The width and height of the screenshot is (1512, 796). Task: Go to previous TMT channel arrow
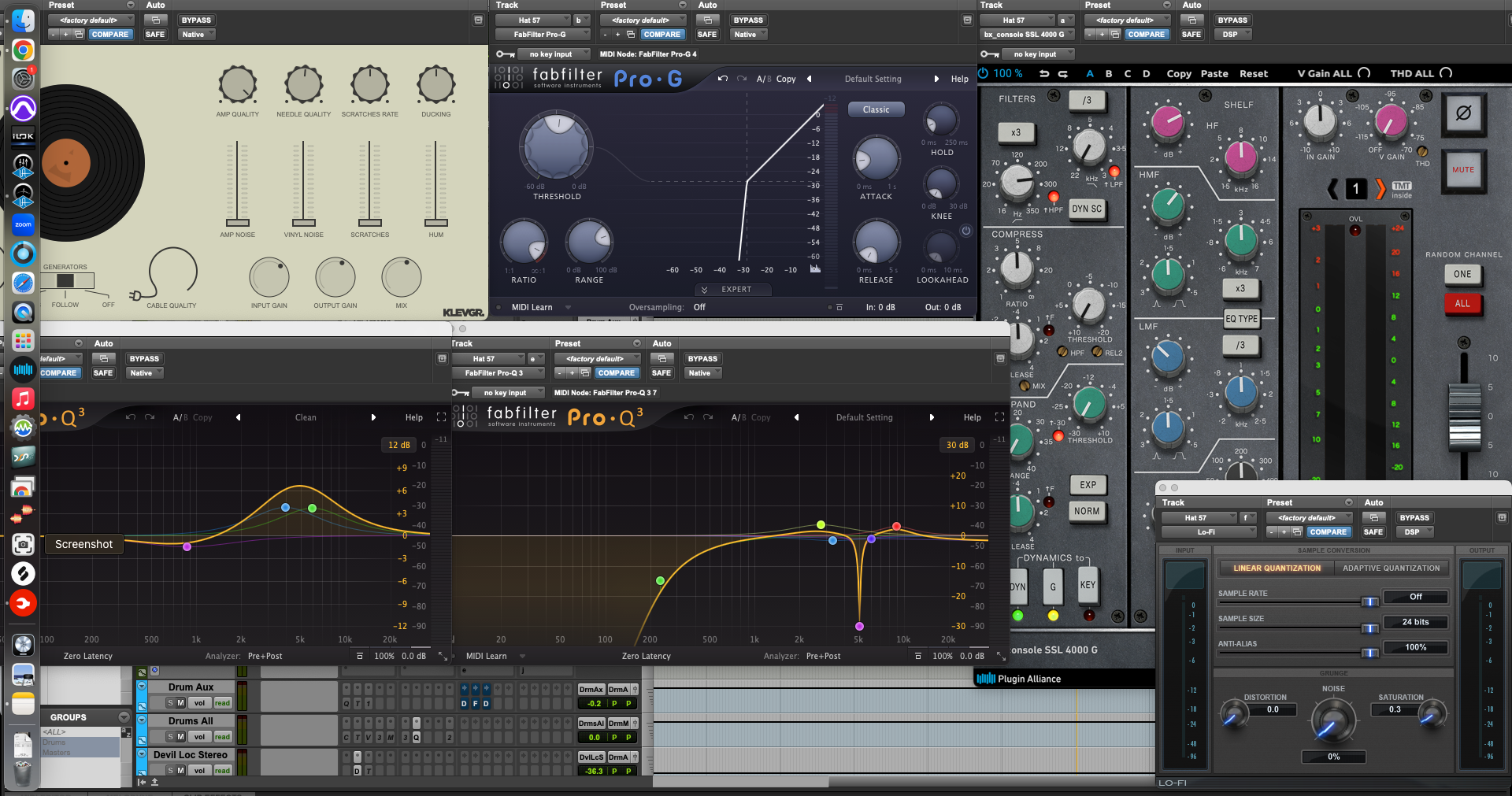[x=1332, y=189]
